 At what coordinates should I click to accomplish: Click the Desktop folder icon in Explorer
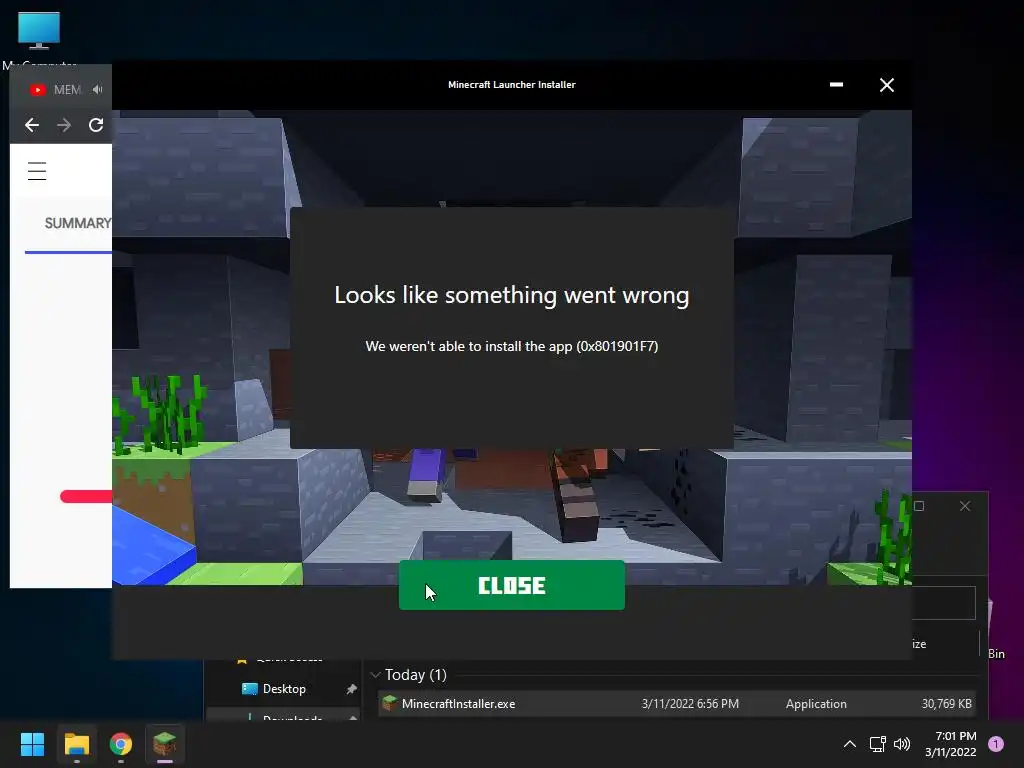click(249, 689)
